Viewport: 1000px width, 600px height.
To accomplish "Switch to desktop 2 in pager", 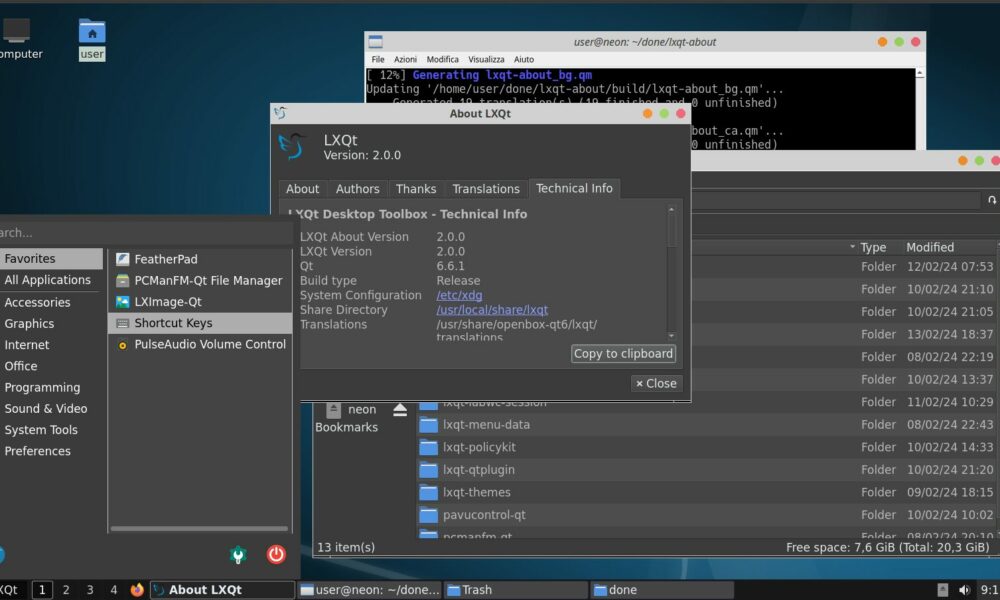I will 66,590.
